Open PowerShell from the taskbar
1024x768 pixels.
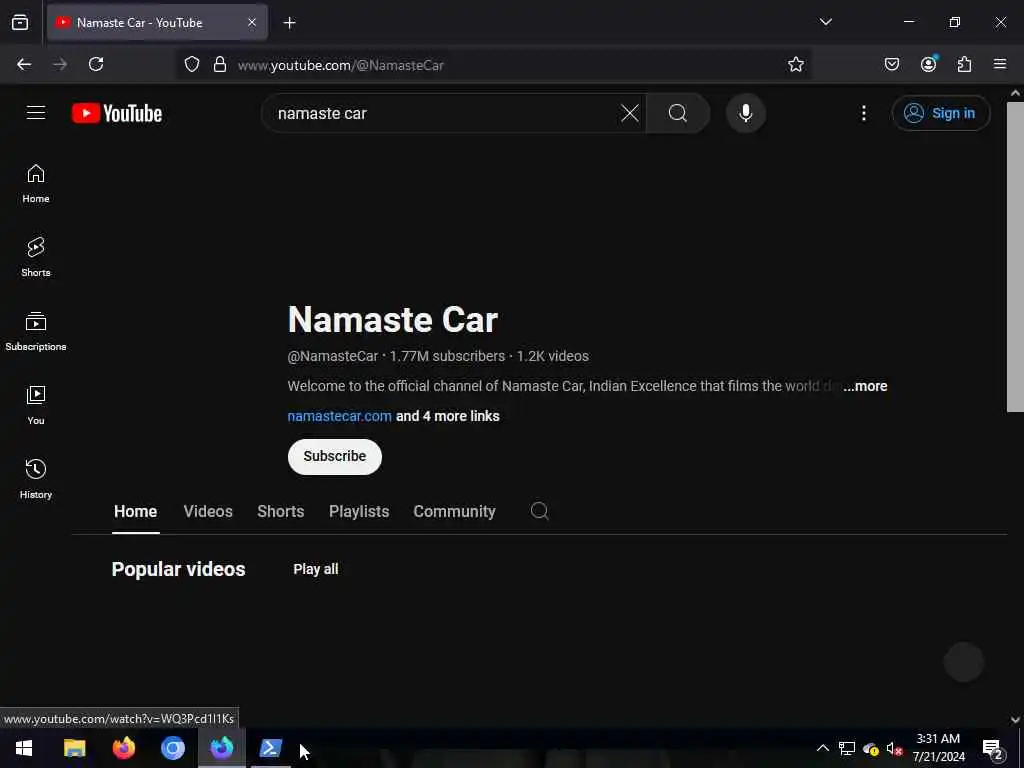pos(270,748)
